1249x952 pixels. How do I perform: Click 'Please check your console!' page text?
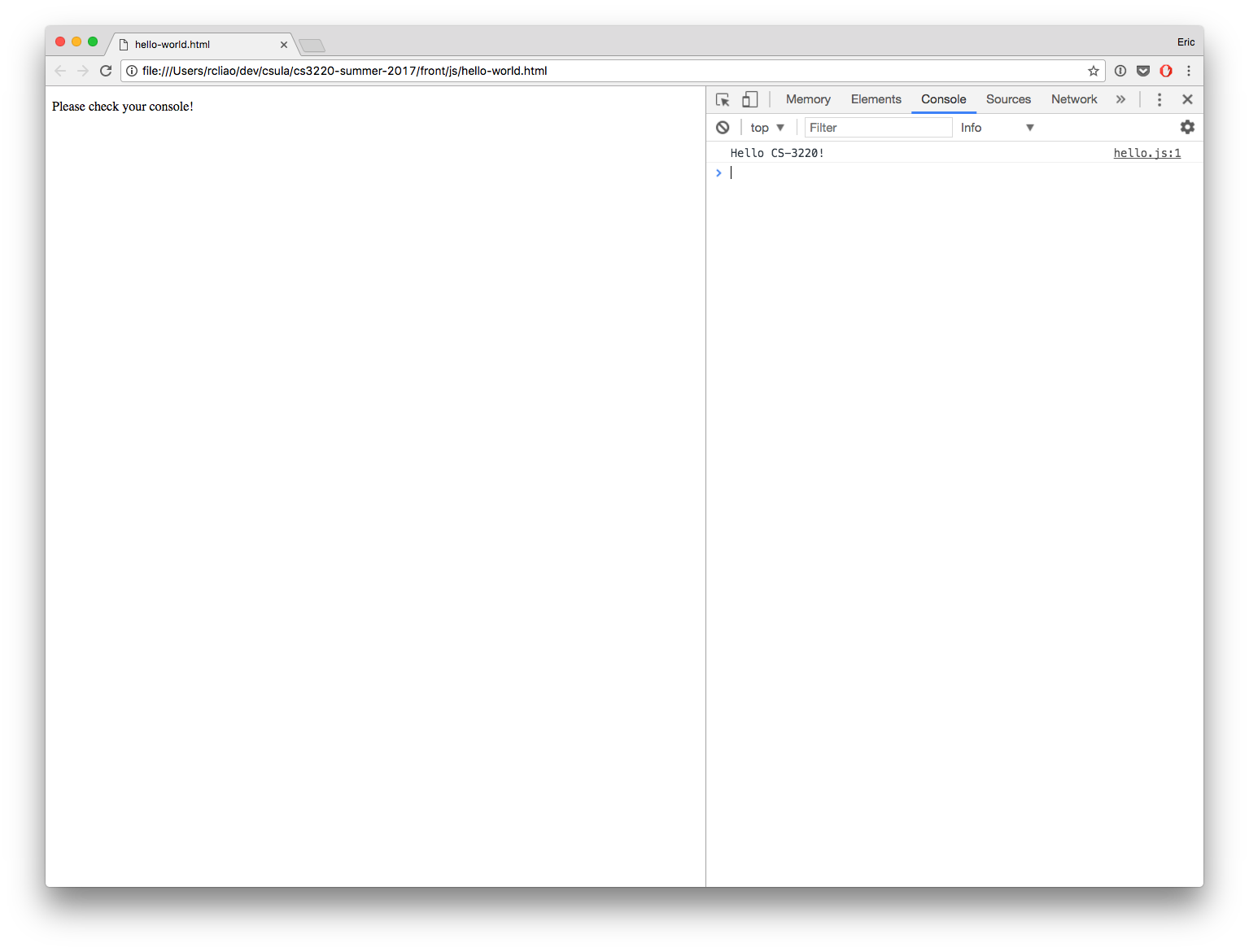tap(123, 107)
